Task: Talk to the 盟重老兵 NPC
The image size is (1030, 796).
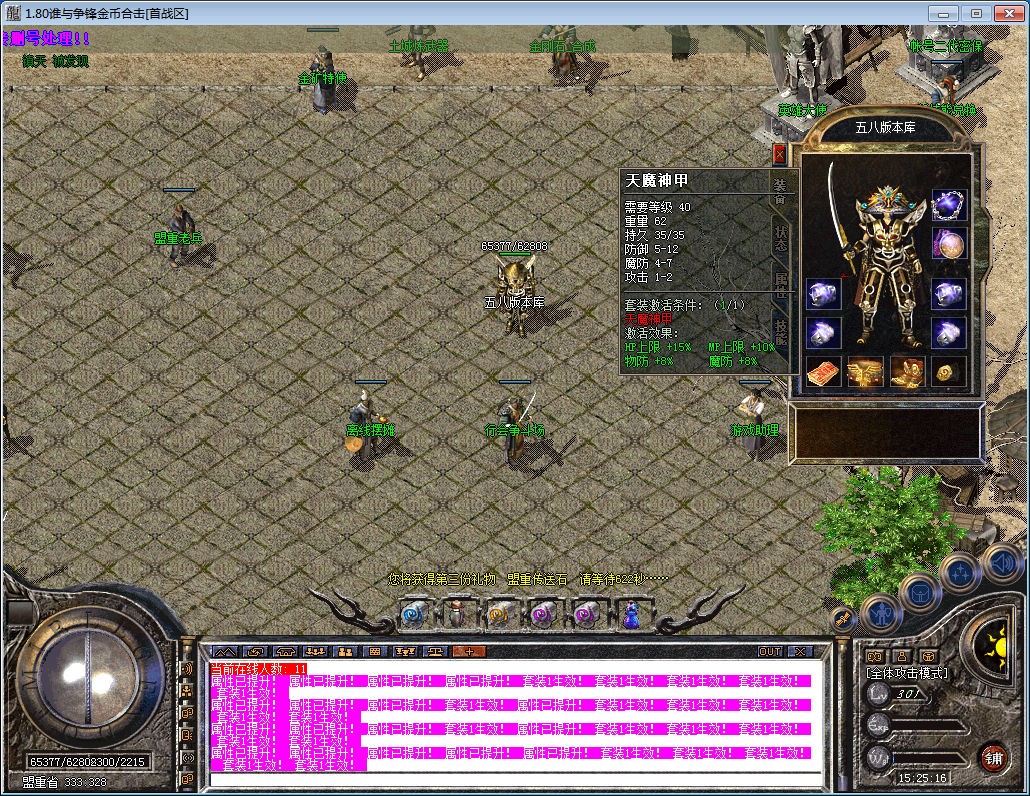Action: pos(179,234)
